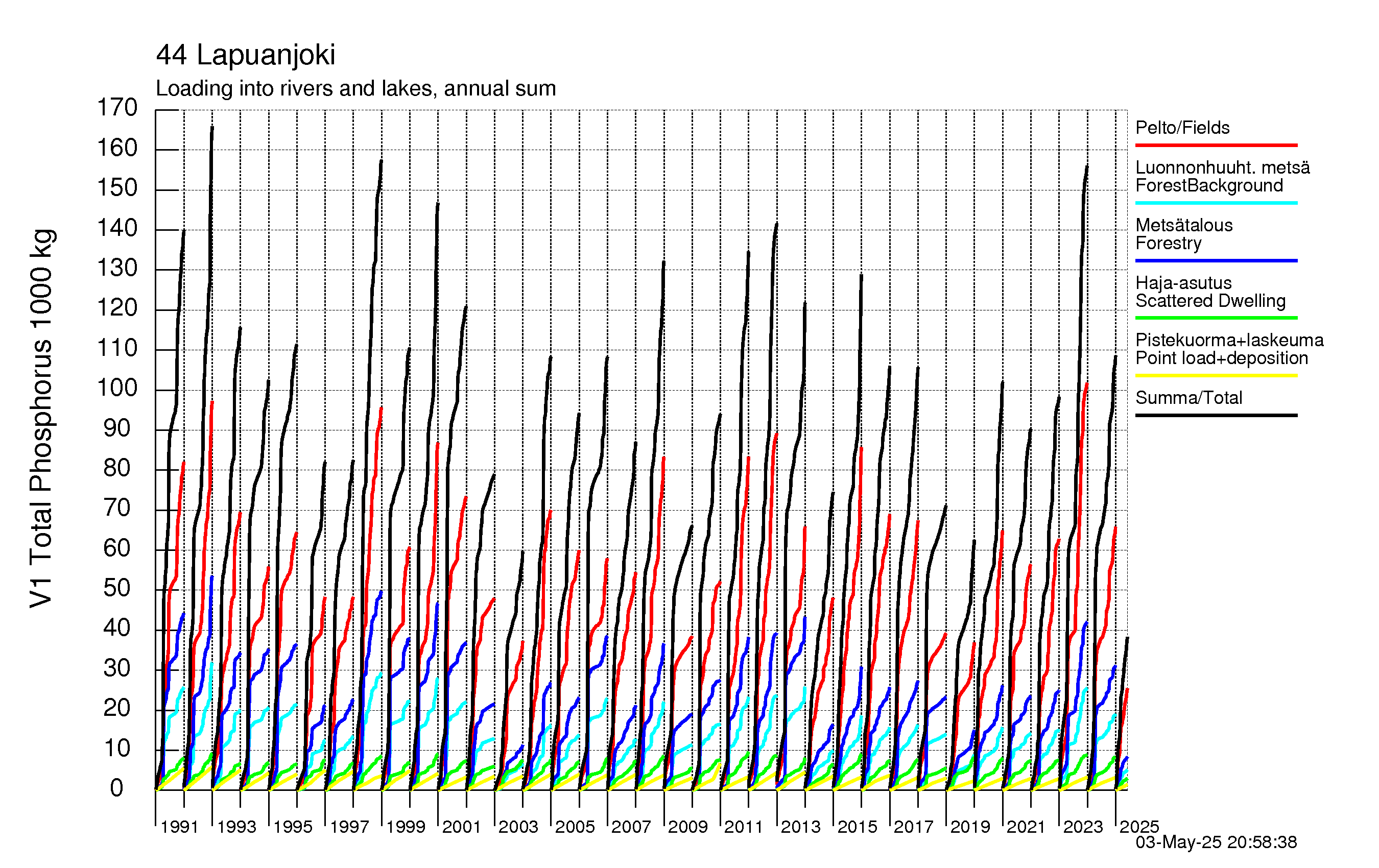Click legend label 'Summa/Total'

[1189, 398]
